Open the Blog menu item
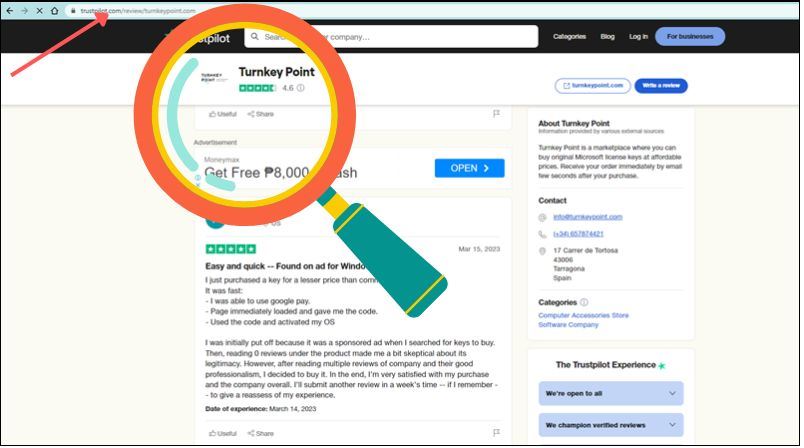804x448 pixels. [x=607, y=36]
